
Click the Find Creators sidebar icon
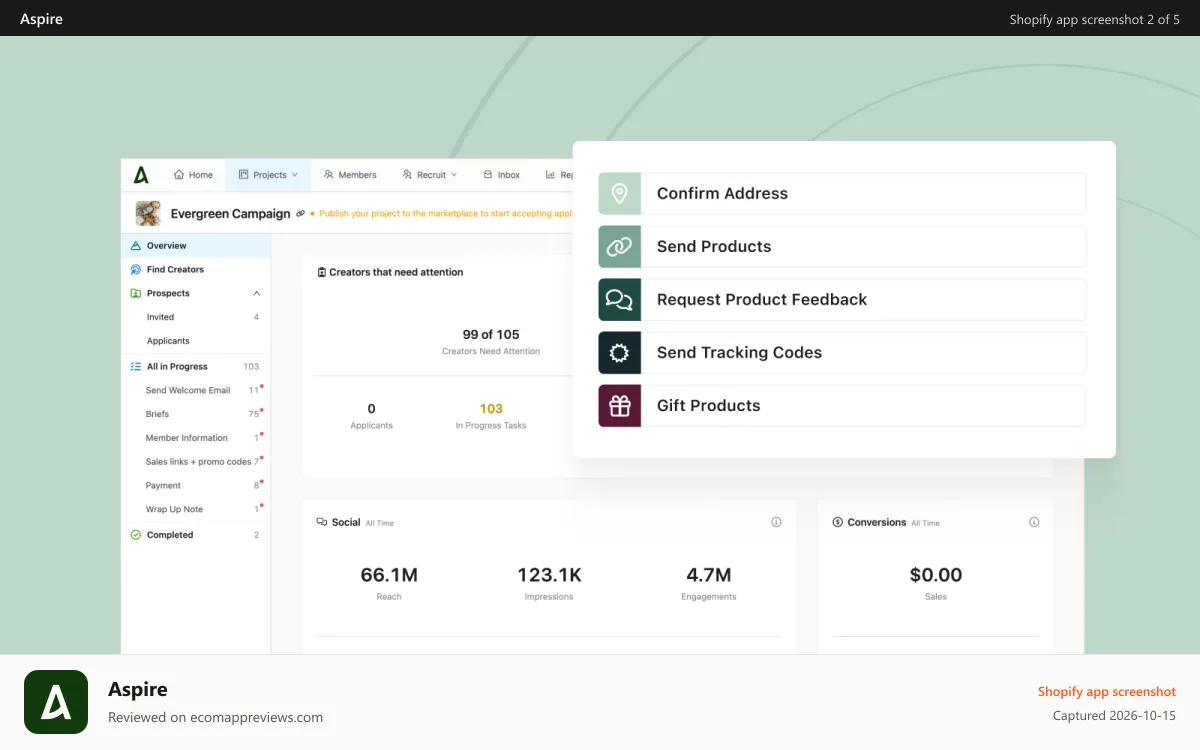pos(136,269)
